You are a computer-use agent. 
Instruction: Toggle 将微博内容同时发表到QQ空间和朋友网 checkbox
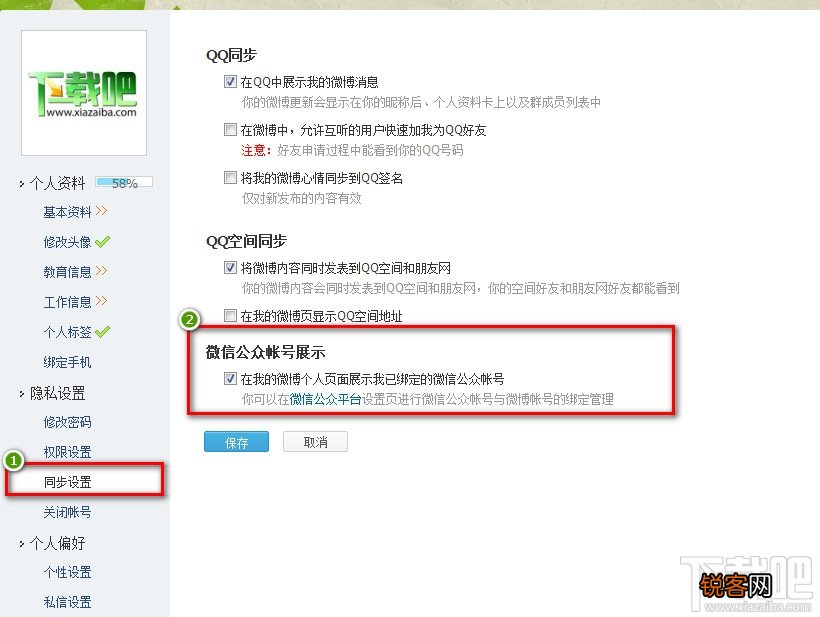coord(230,268)
